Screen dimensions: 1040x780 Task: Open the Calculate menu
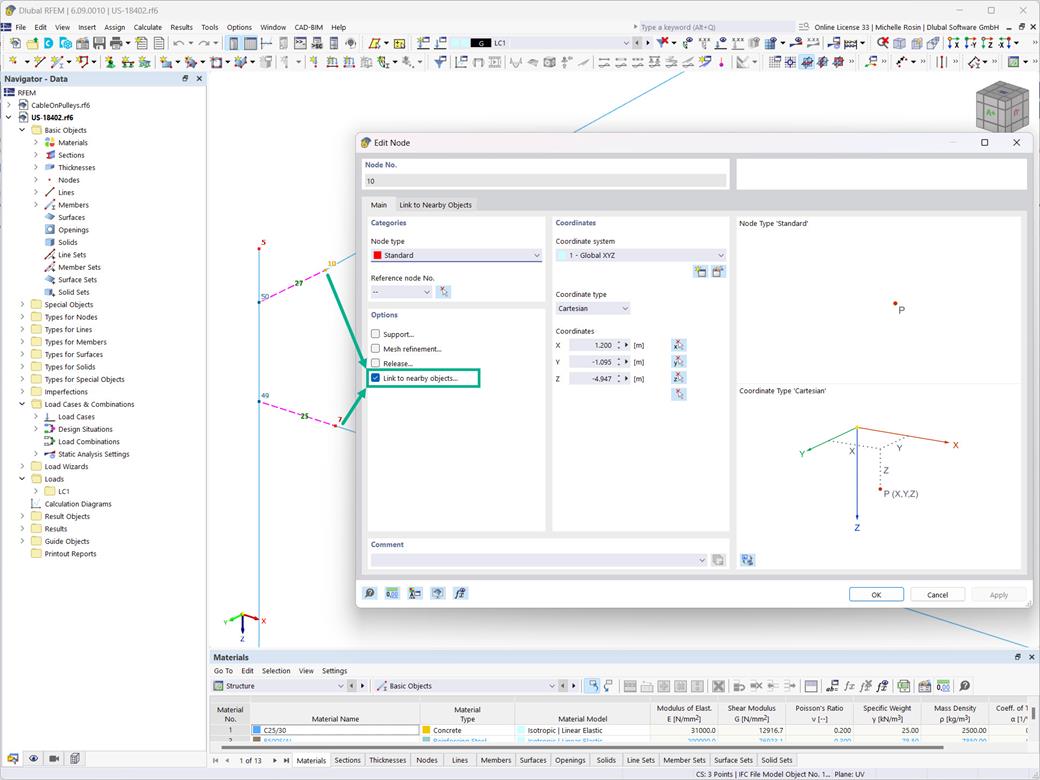point(147,27)
